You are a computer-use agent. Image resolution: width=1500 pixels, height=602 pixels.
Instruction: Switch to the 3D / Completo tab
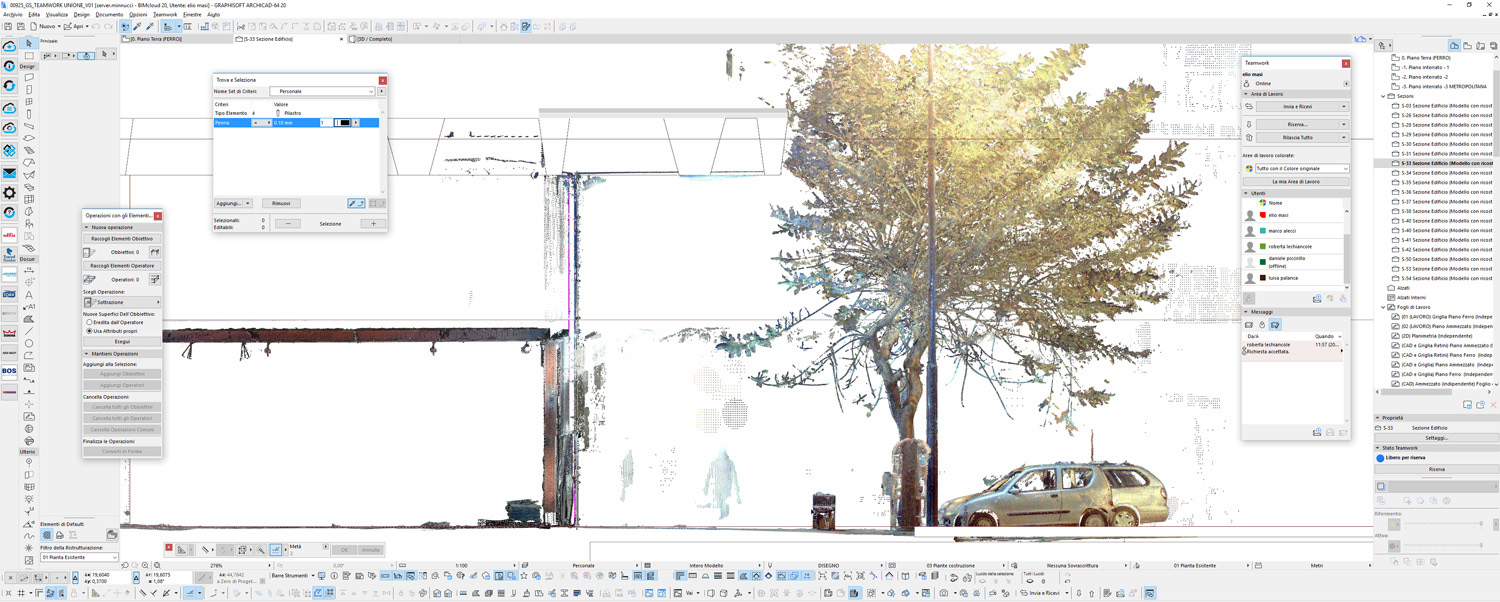[x=374, y=39]
